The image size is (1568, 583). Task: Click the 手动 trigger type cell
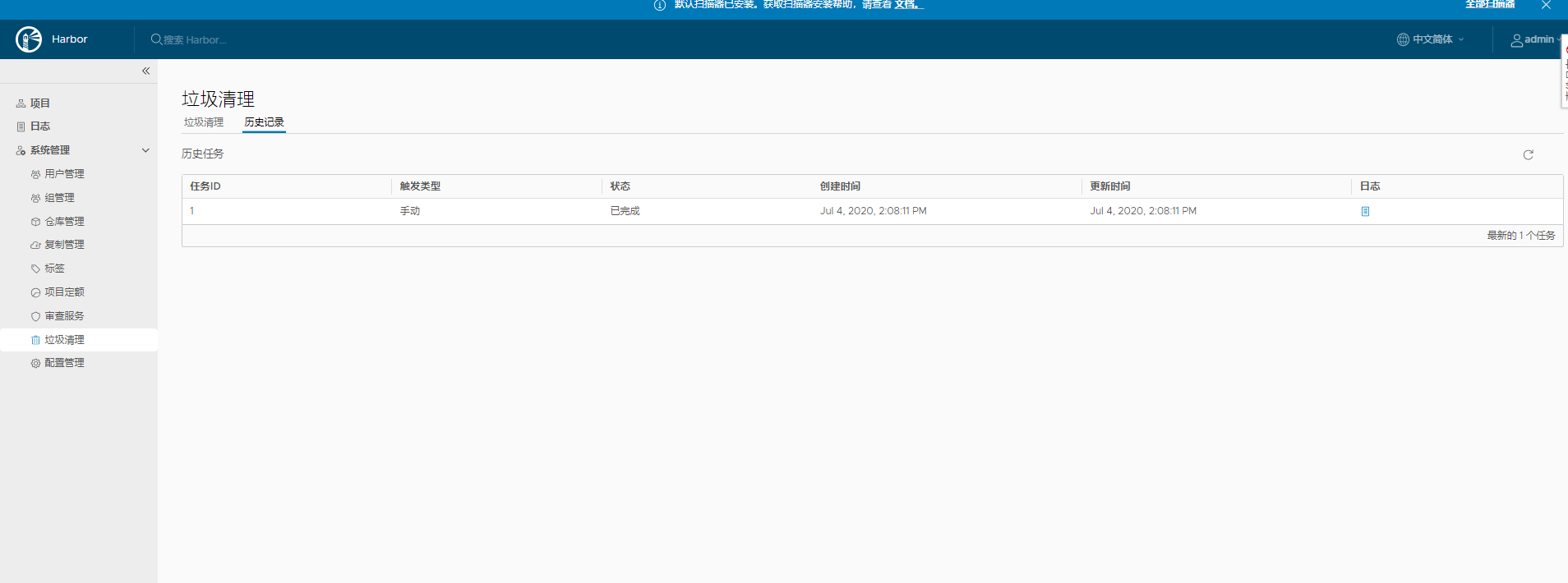pos(410,211)
